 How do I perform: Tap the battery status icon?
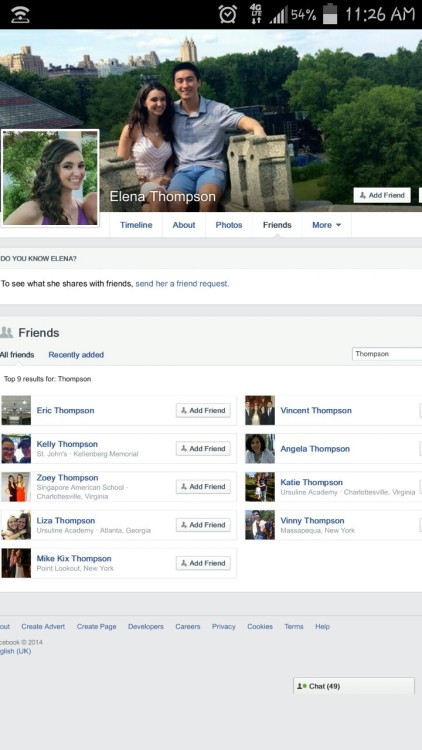click(x=330, y=14)
